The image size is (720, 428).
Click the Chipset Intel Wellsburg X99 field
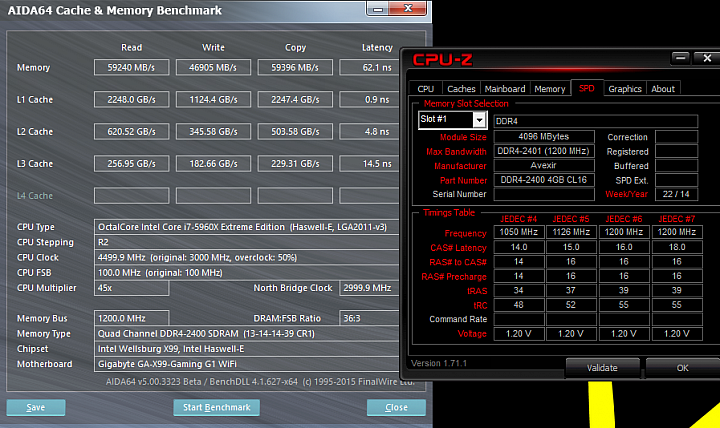coord(247,349)
